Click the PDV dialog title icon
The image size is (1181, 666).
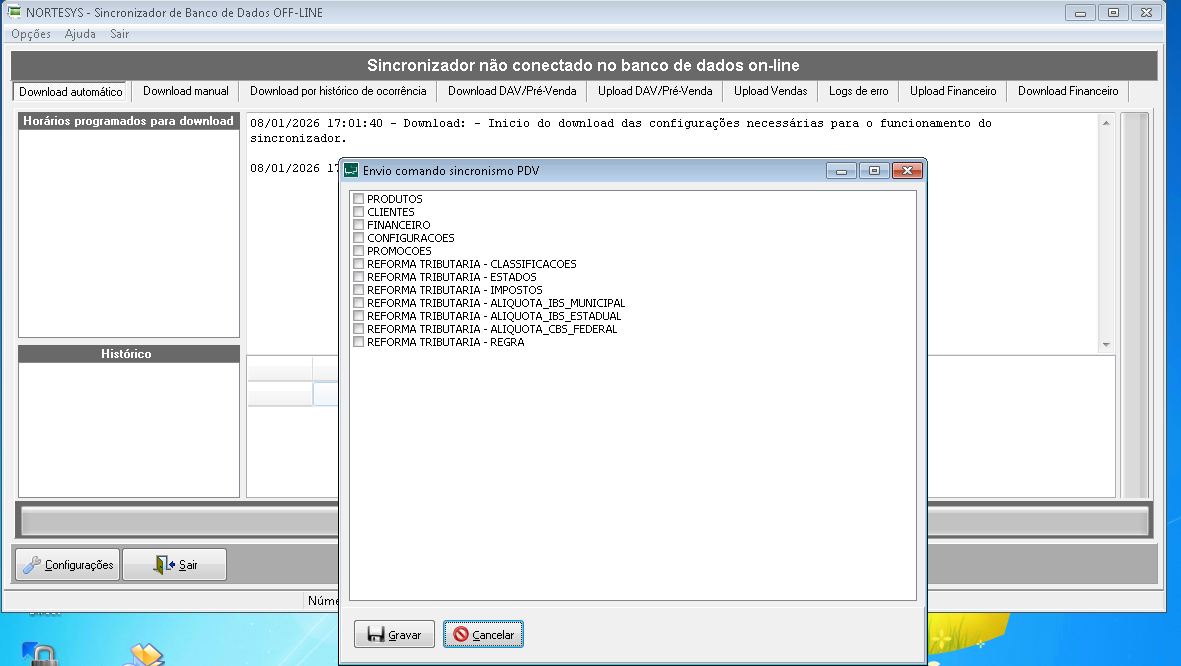pyautogui.click(x=351, y=171)
